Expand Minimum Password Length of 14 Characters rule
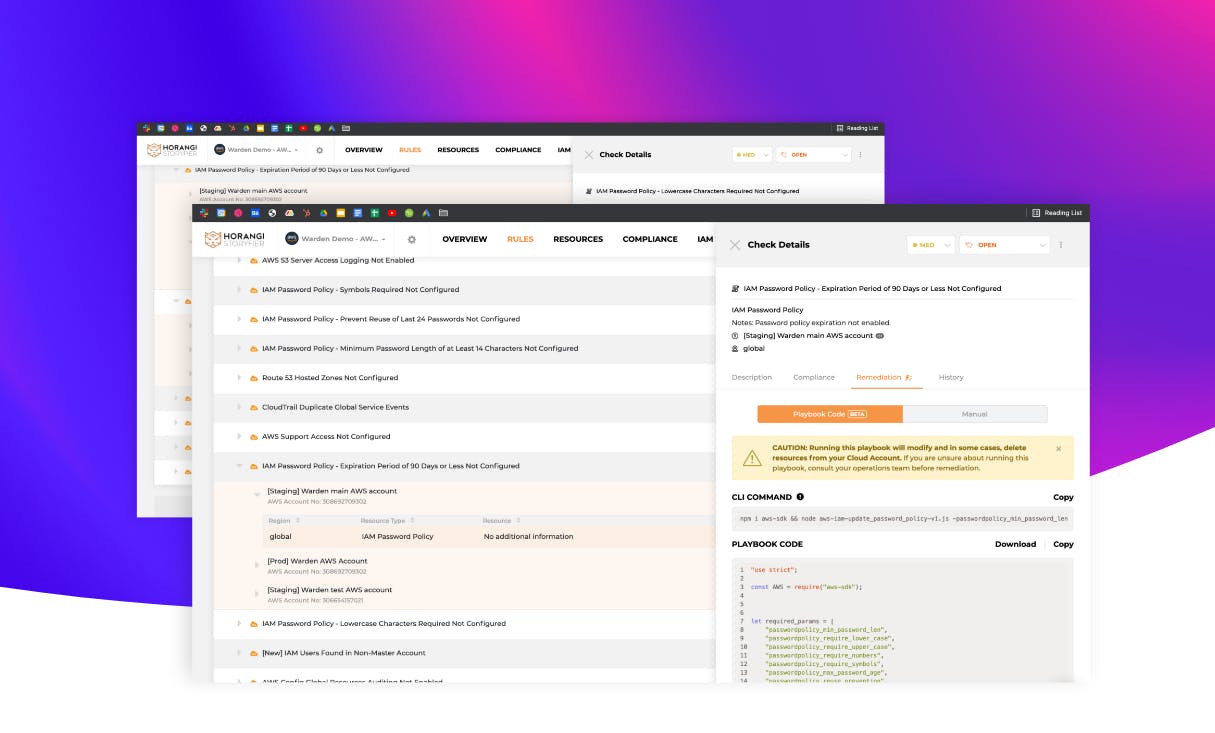 click(x=239, y=348)
